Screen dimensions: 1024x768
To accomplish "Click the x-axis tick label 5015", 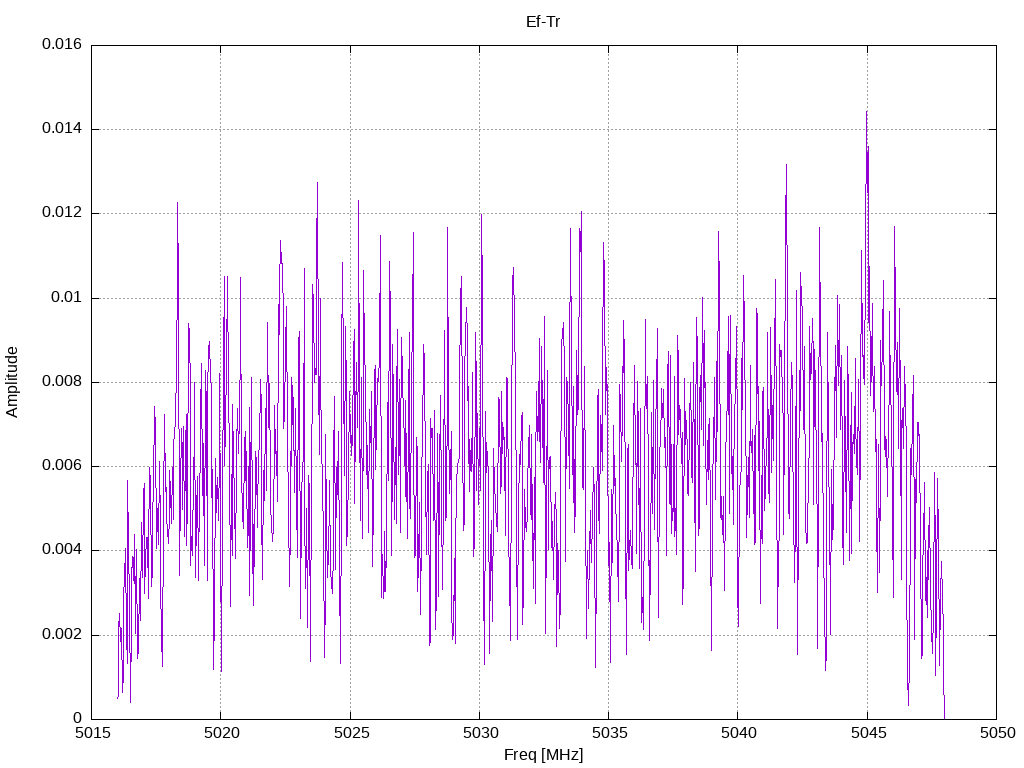I will tap(92, 733).
